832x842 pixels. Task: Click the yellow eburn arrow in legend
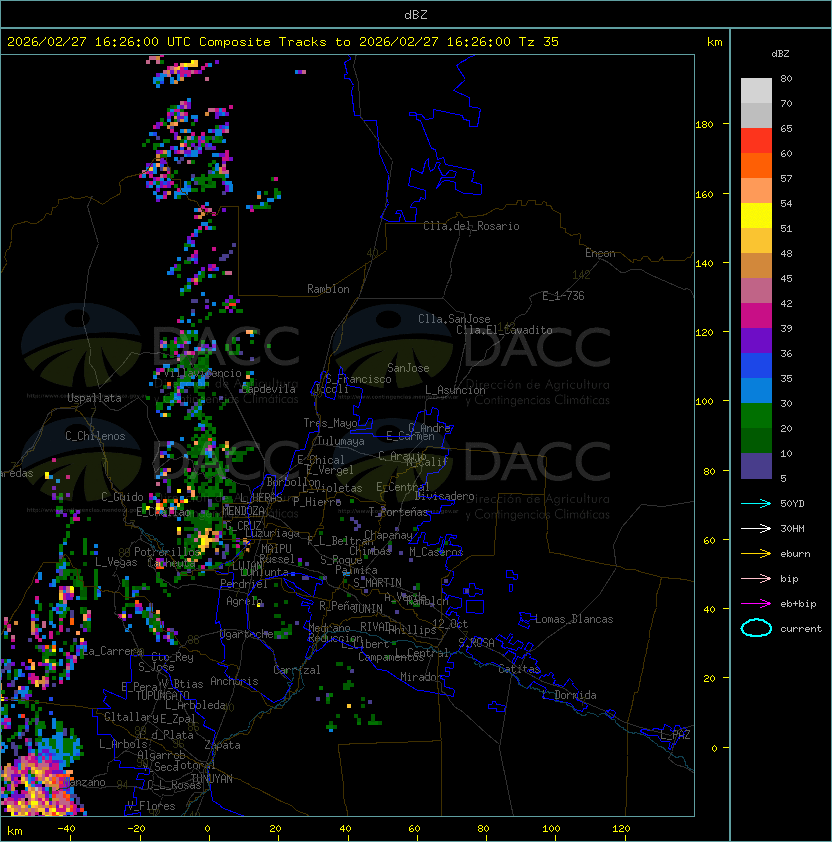click(x=756, y=554)
